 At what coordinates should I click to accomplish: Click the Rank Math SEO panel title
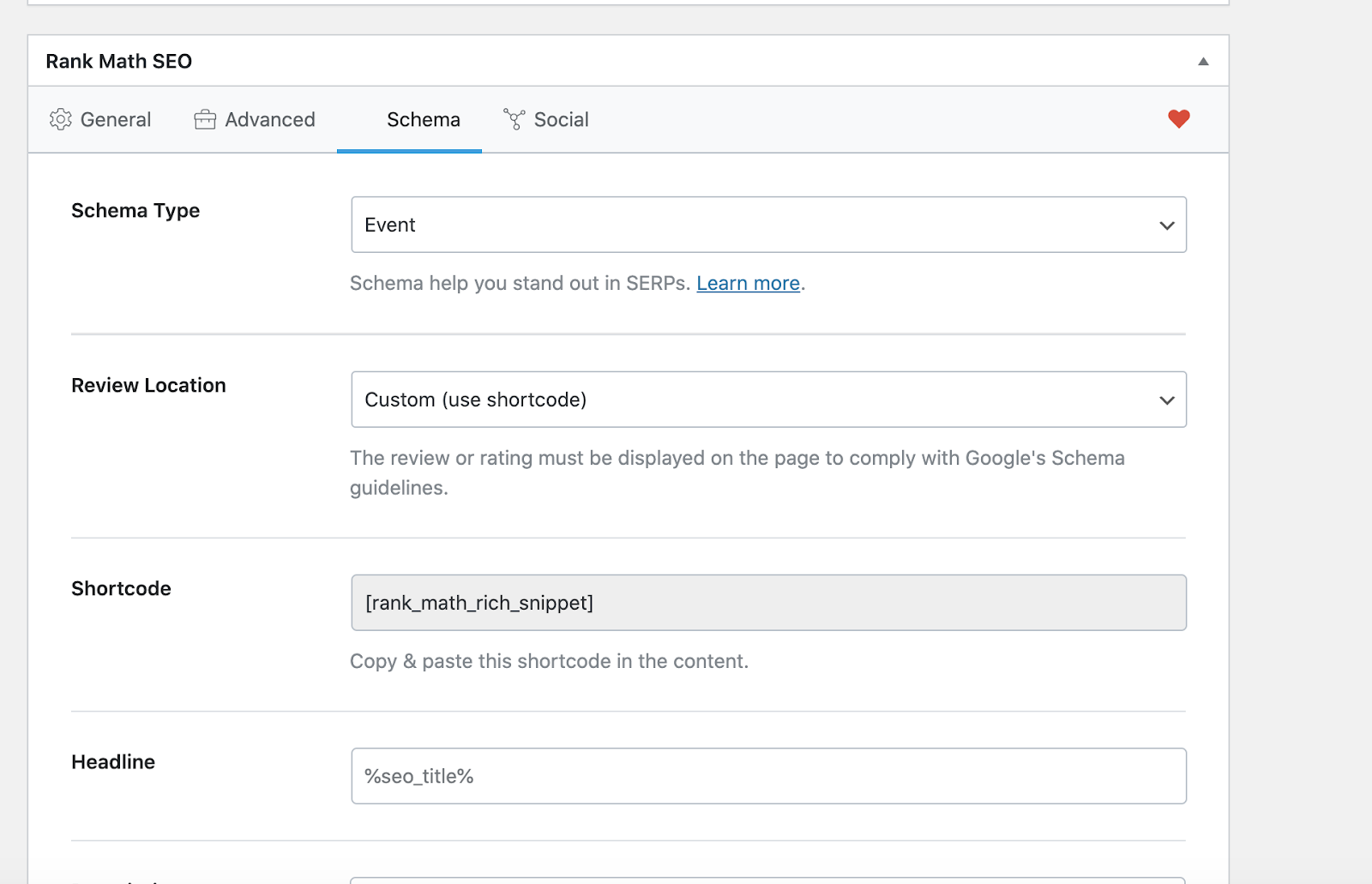[119, 62]
